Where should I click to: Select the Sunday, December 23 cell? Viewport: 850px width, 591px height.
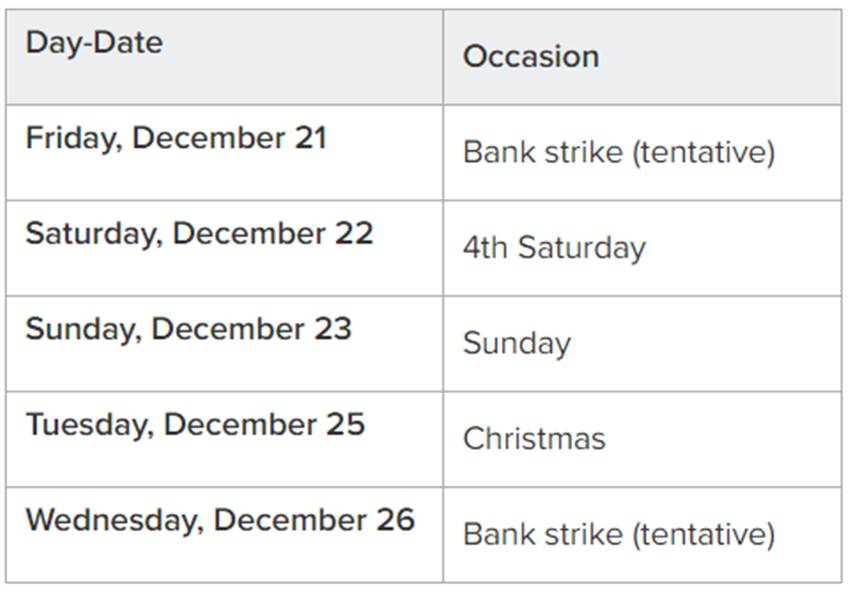(x=188, y=329)
